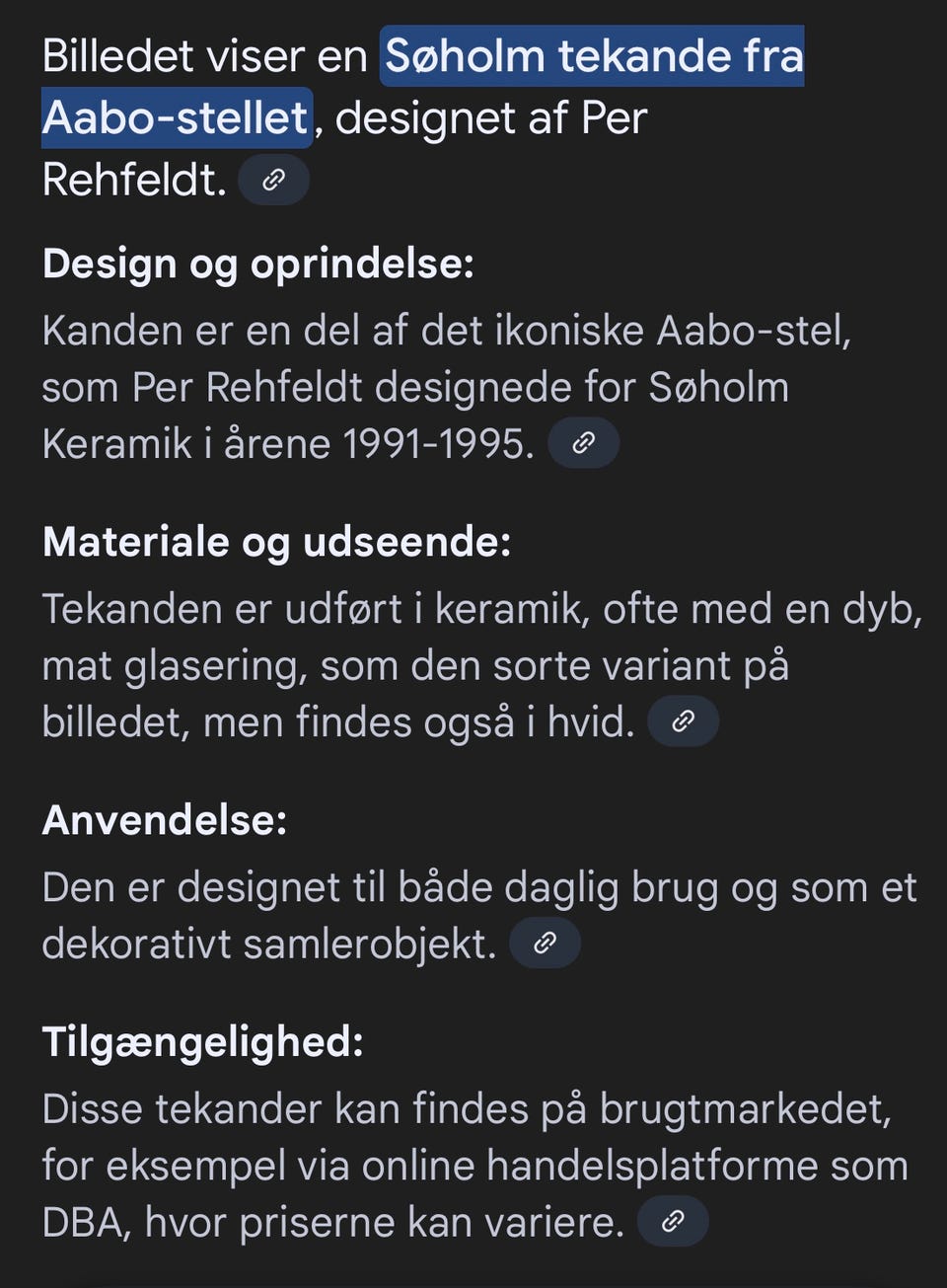Screen dimensions: 947x1288
Task: Select the heading "Design og oprindelse"
Action: [256, 264]
